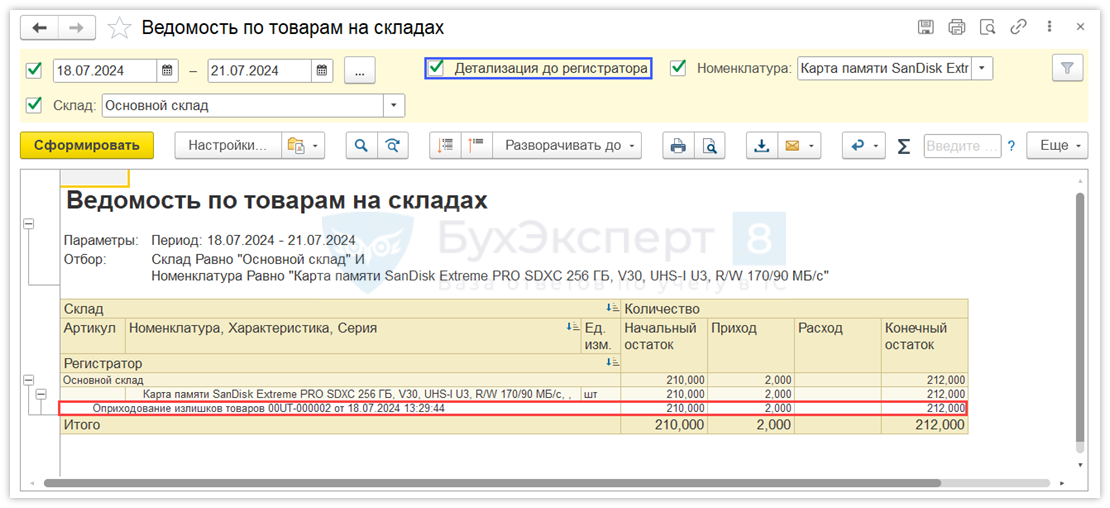
Task: Get link with the chain icon
Action: point(1018,28)
